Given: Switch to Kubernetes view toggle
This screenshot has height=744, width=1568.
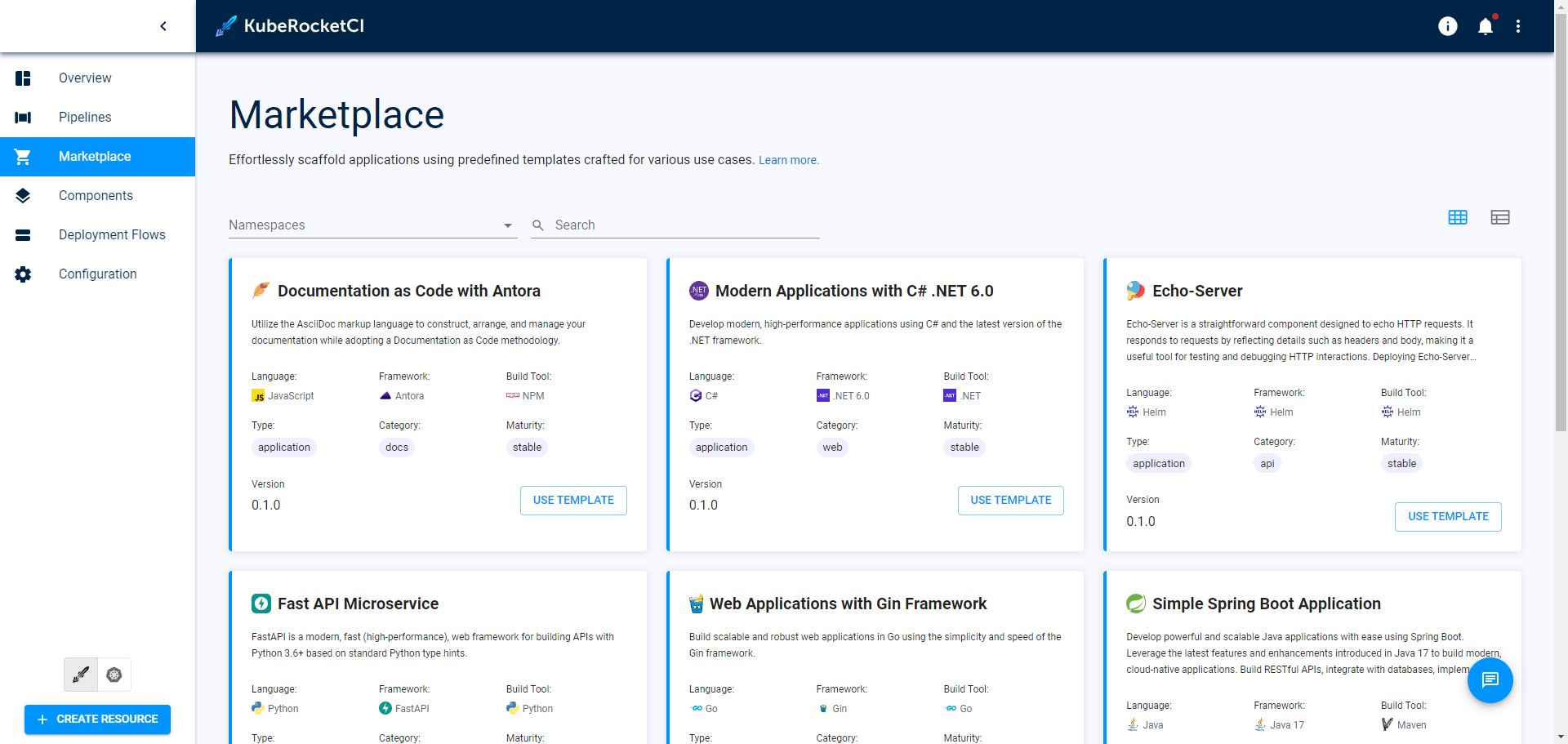Looking at the screenshot, I should (x=114, y=675).
